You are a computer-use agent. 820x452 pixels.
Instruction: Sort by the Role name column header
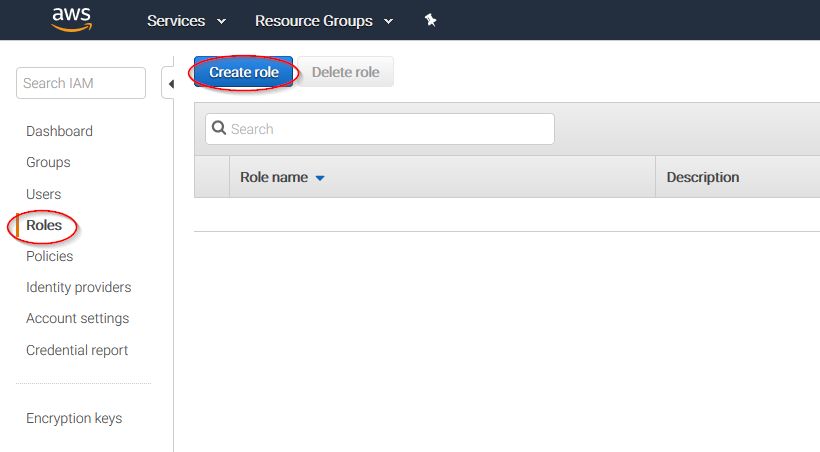(274, 177)
